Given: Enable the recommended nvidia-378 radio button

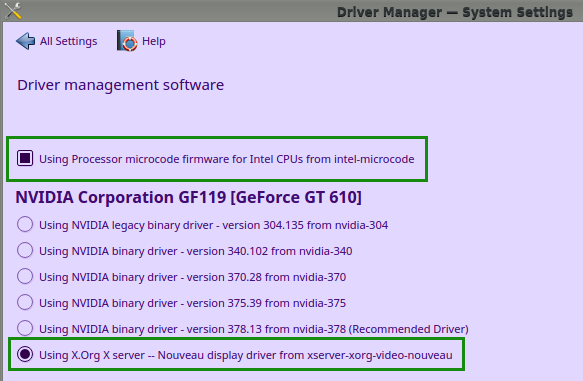Looking at the screenshot, I should click(25, 329).
